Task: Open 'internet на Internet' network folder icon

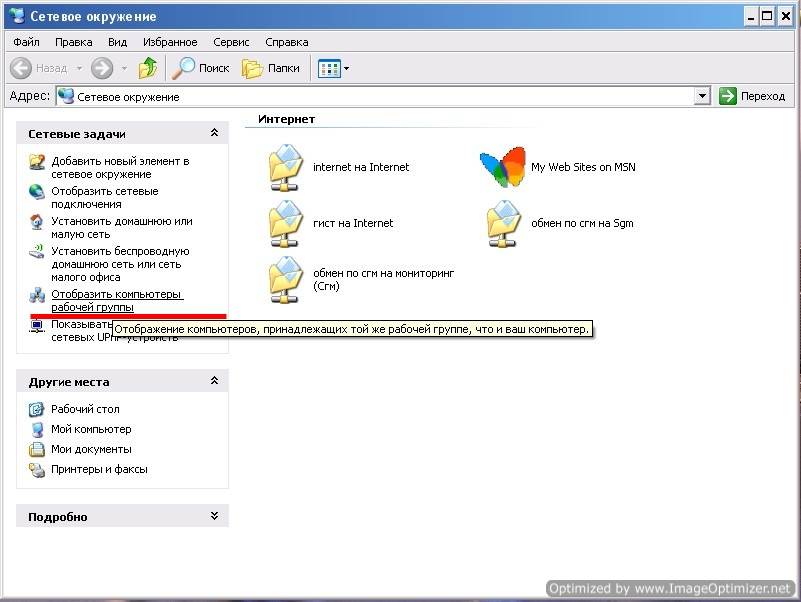Action: point(285,167)
